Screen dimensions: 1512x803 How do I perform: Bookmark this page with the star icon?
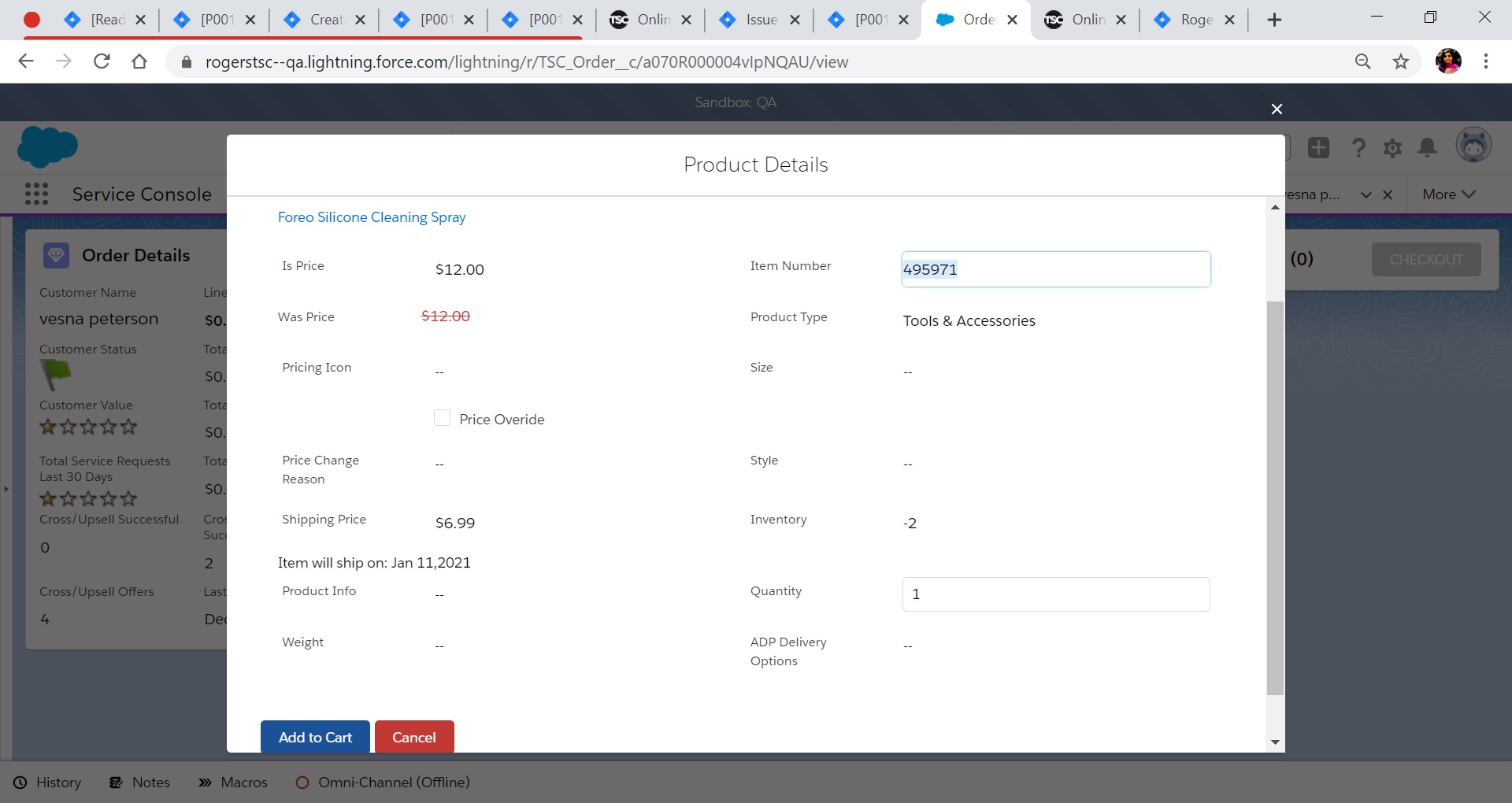pyautogui.click(x=1400, y=61)
